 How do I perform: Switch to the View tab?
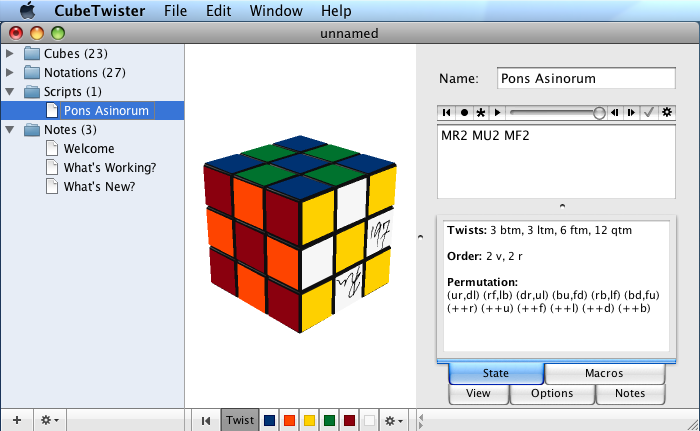coord(478,393)
